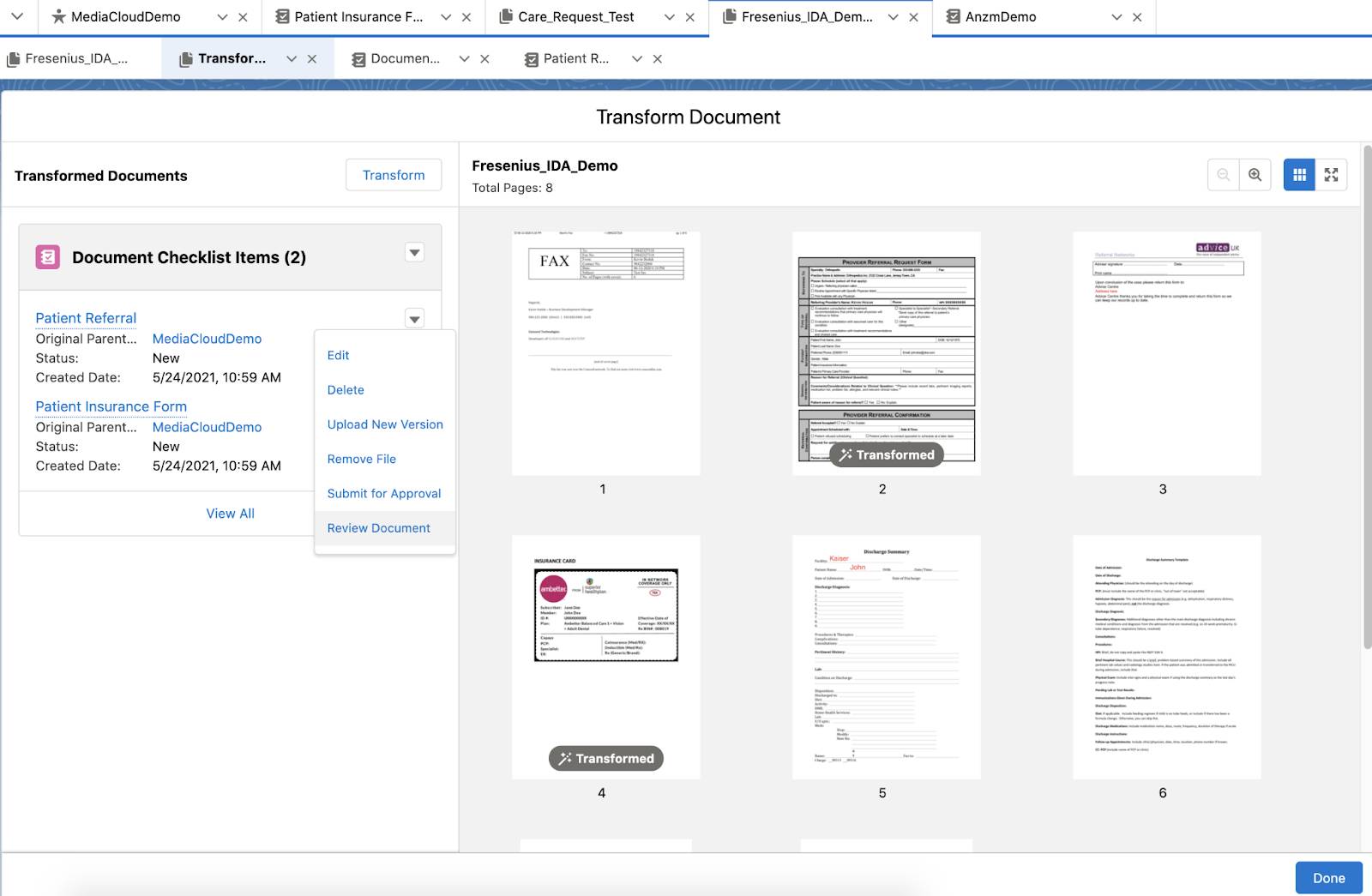Select Submit for Approval menu option
This screenshot has width=1372, height=896.
coord(385,494)
